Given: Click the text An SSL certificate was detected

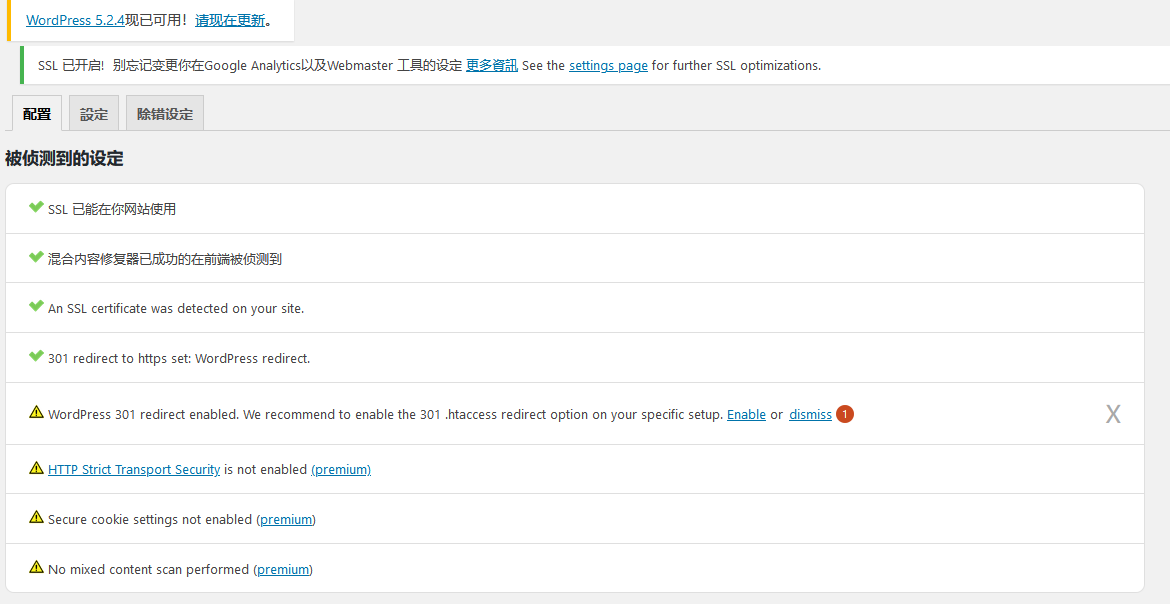Looking at the screenshot, I should (176, 308).
